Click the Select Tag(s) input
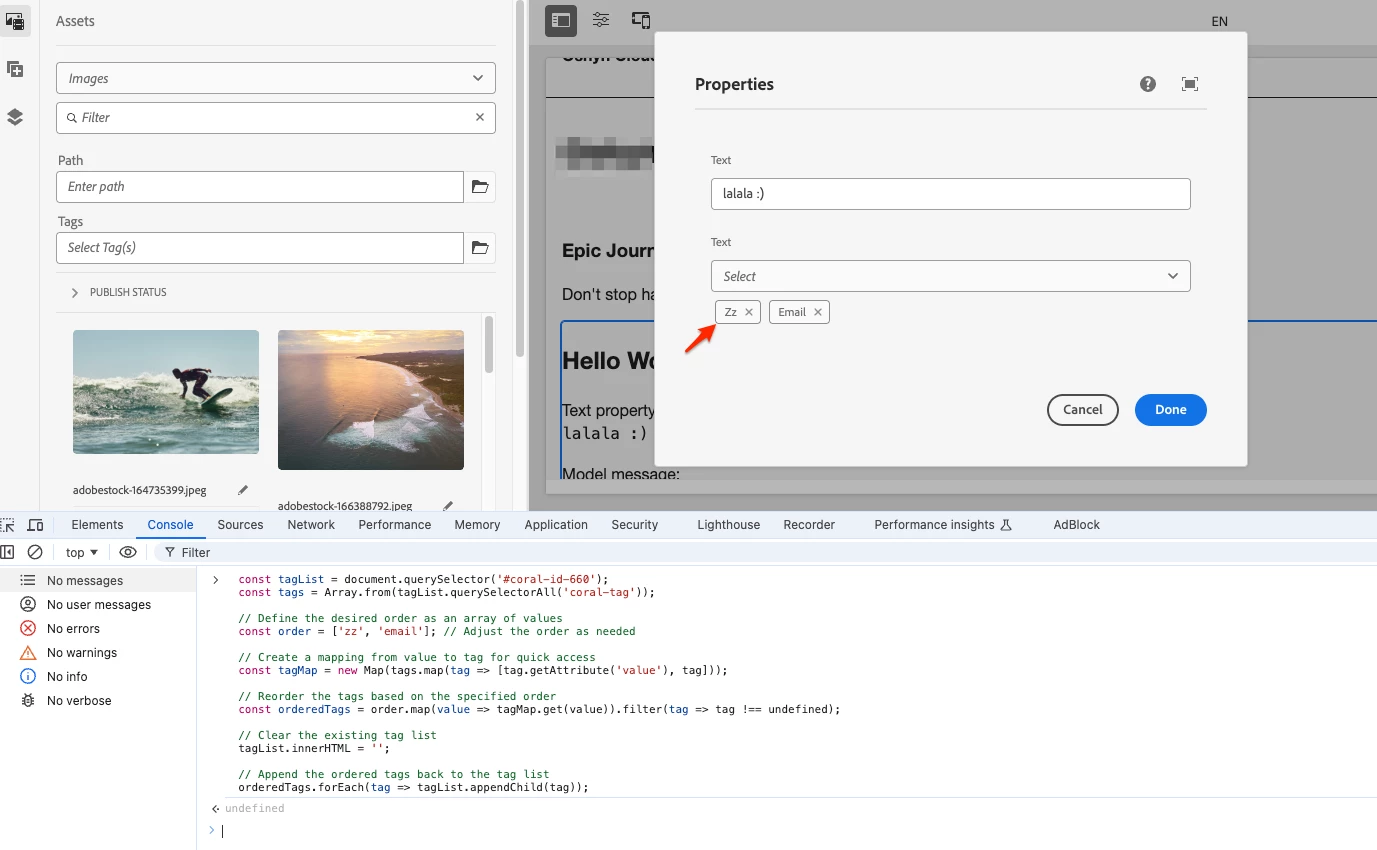The width and height of the screenshot is (1377, 850). 260,248
